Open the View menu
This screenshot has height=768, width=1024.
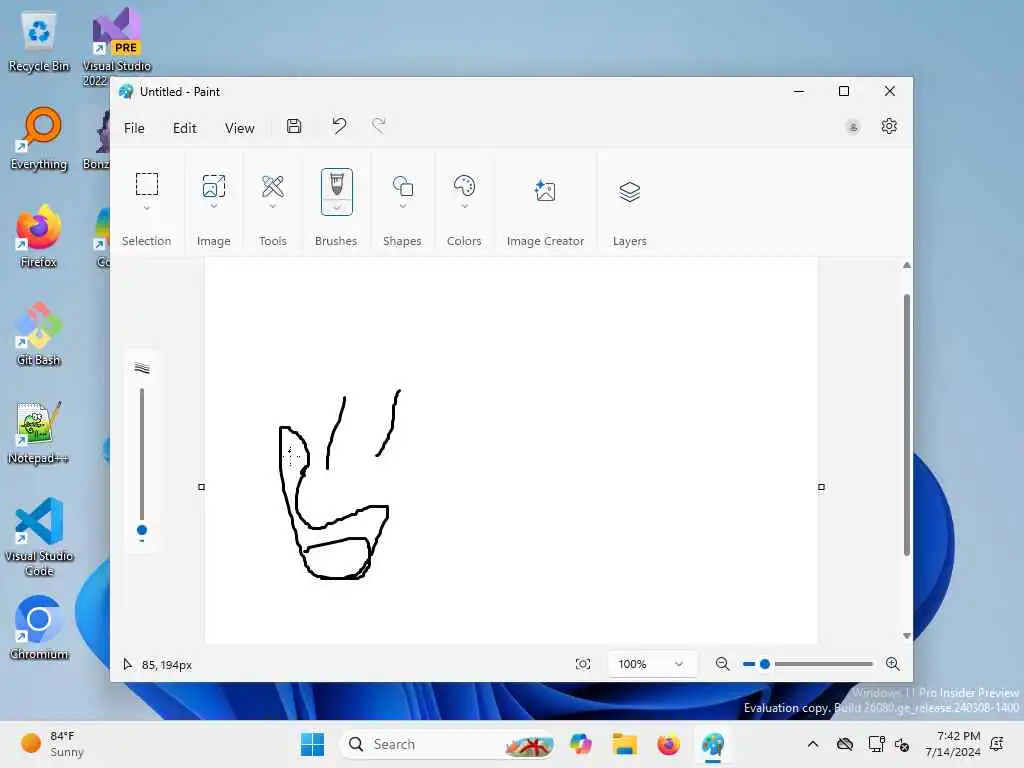pos(240,128)
